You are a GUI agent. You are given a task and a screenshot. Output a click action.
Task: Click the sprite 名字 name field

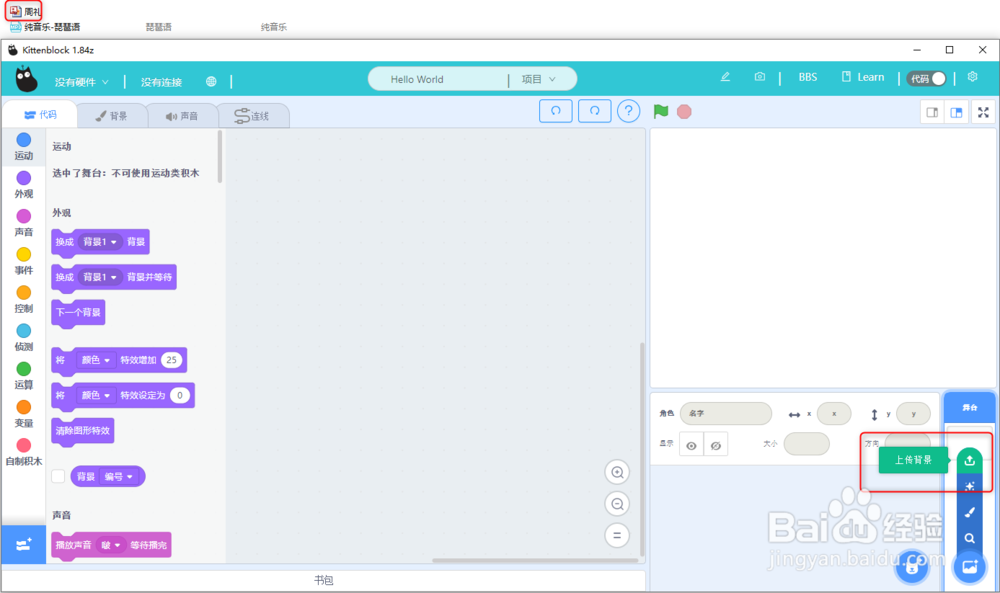click(x=726, y=414)
